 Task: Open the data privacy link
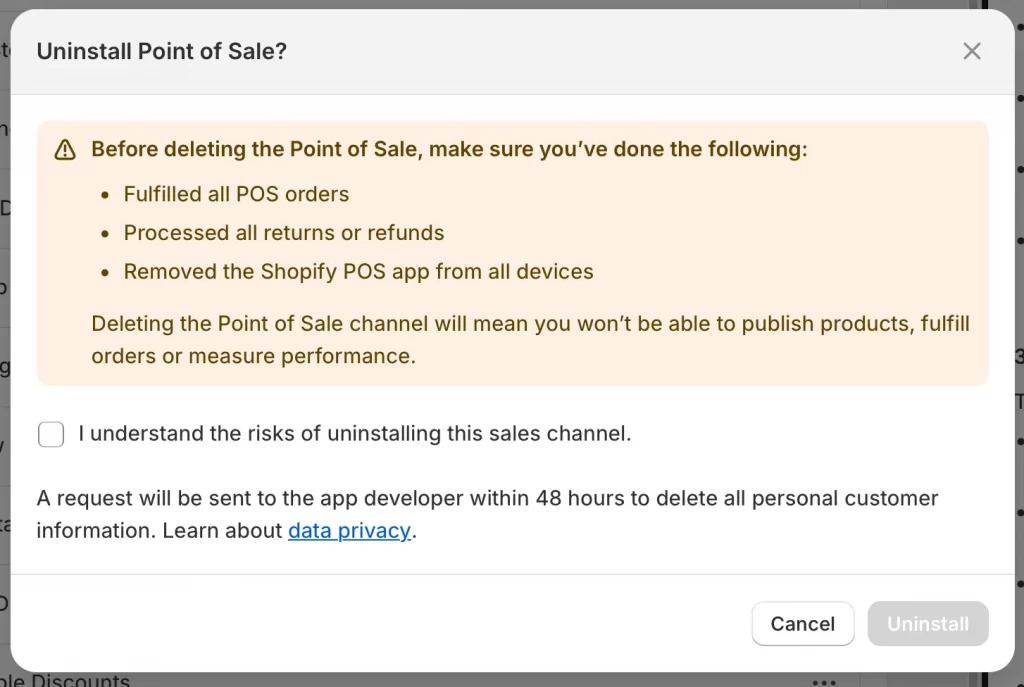pyautogui.click(x=349, y=530)
